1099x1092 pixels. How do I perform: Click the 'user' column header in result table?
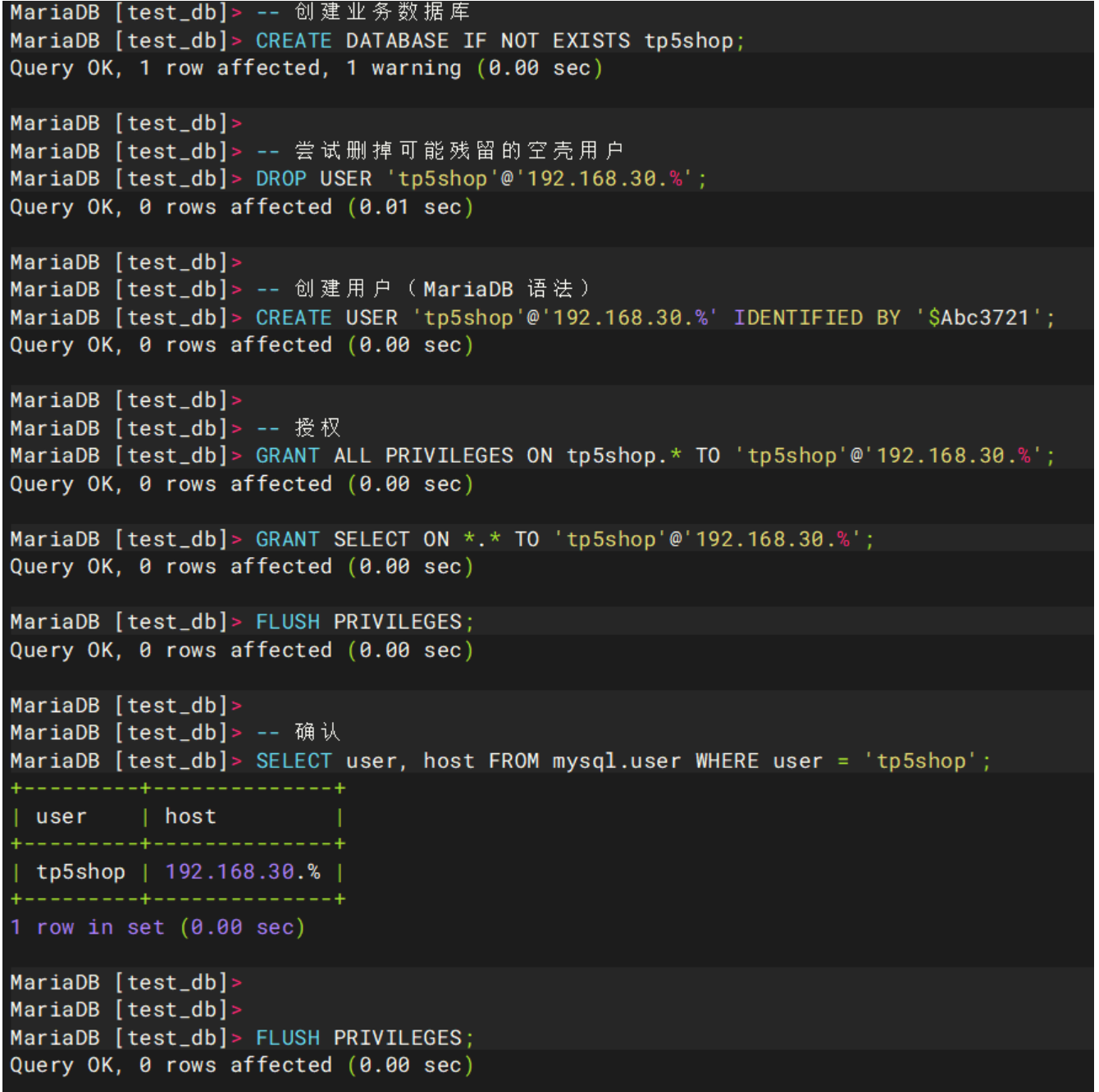click(61, 816)
